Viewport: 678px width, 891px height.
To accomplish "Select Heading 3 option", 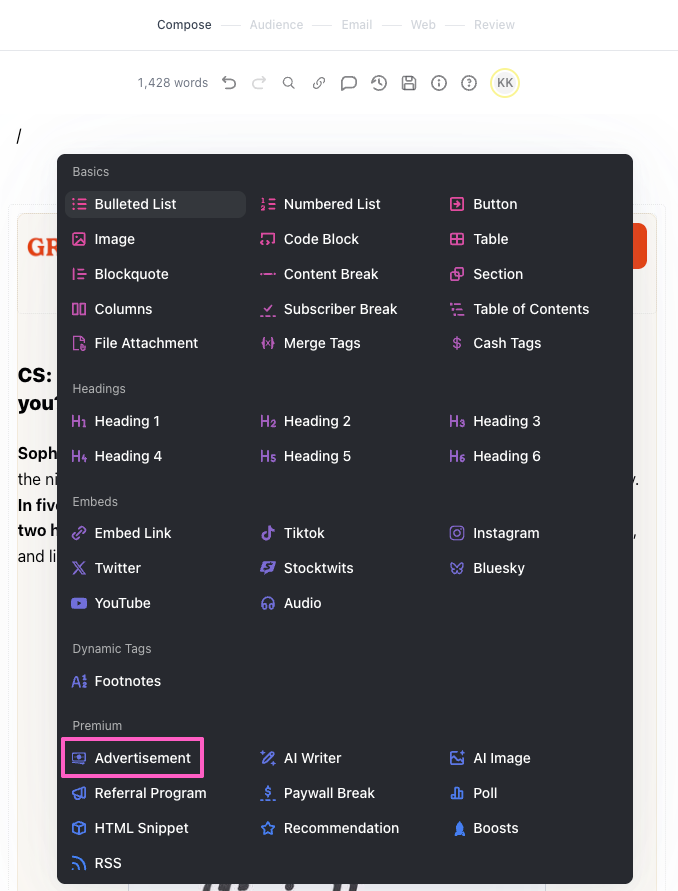I will [506, 421].
